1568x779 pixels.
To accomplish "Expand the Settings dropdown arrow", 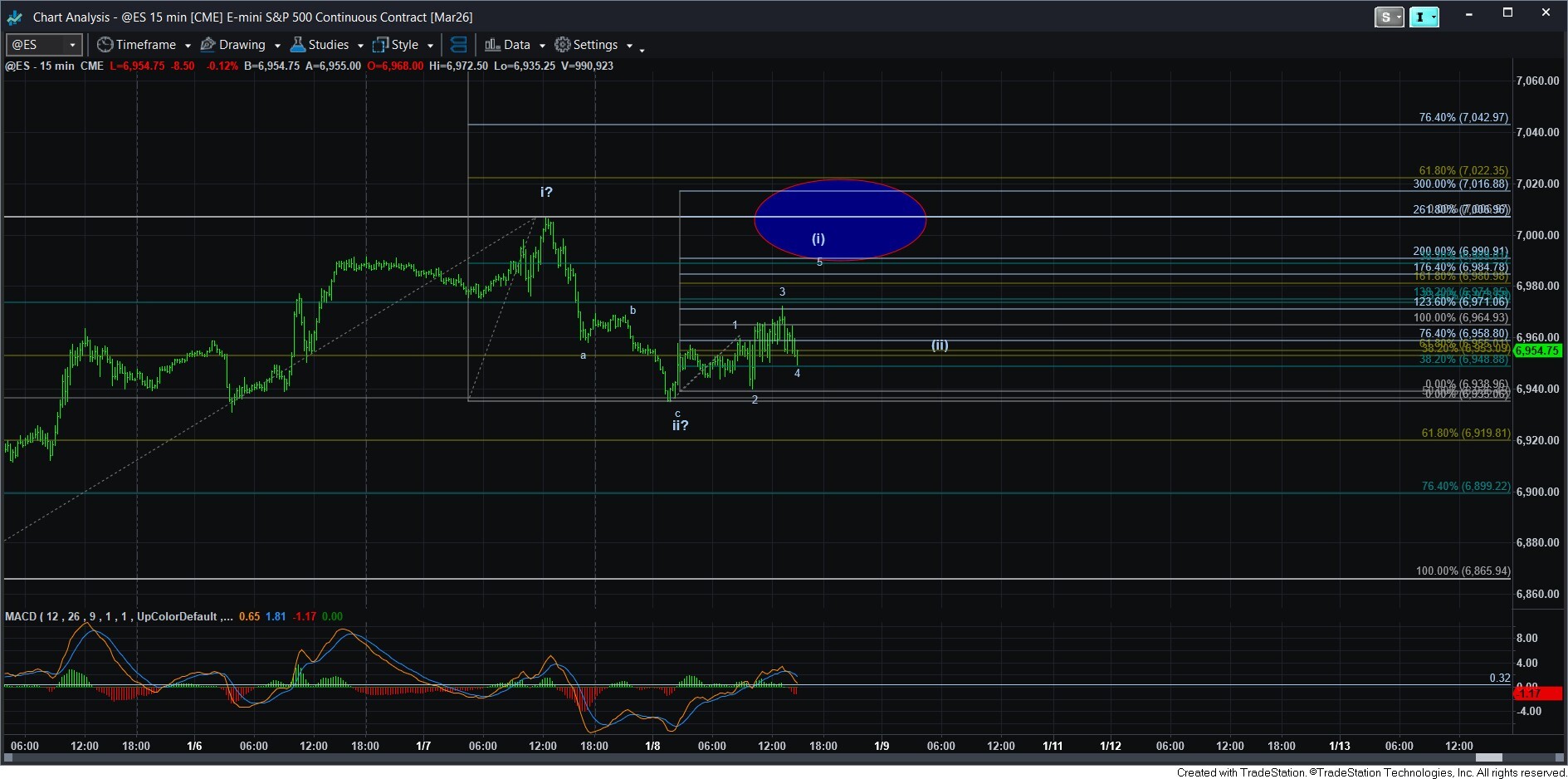I will pos(629,46).
